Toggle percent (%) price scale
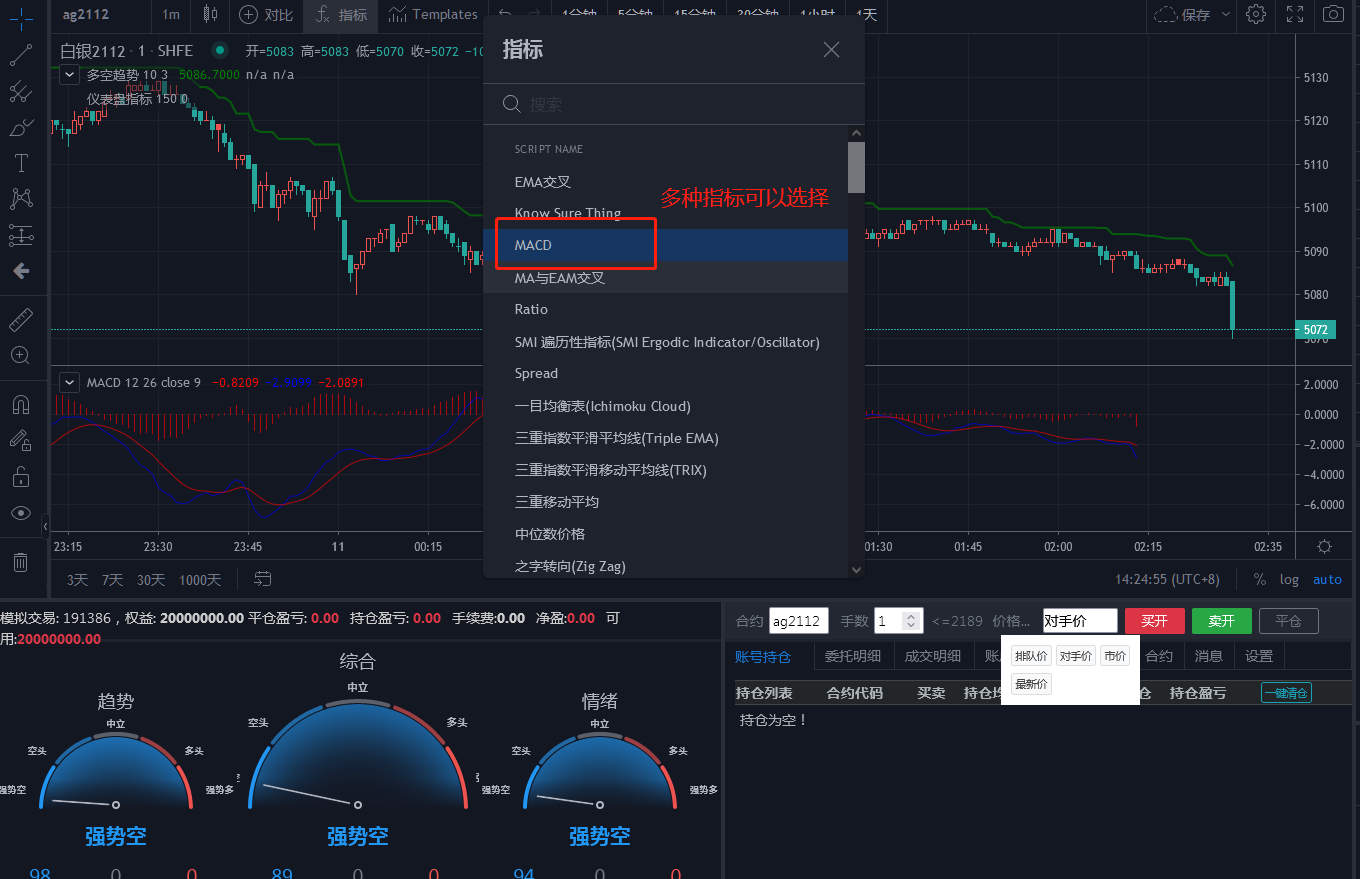Image resolution: width=1360 pixels, height=879 pixels. pos(1259,580)
